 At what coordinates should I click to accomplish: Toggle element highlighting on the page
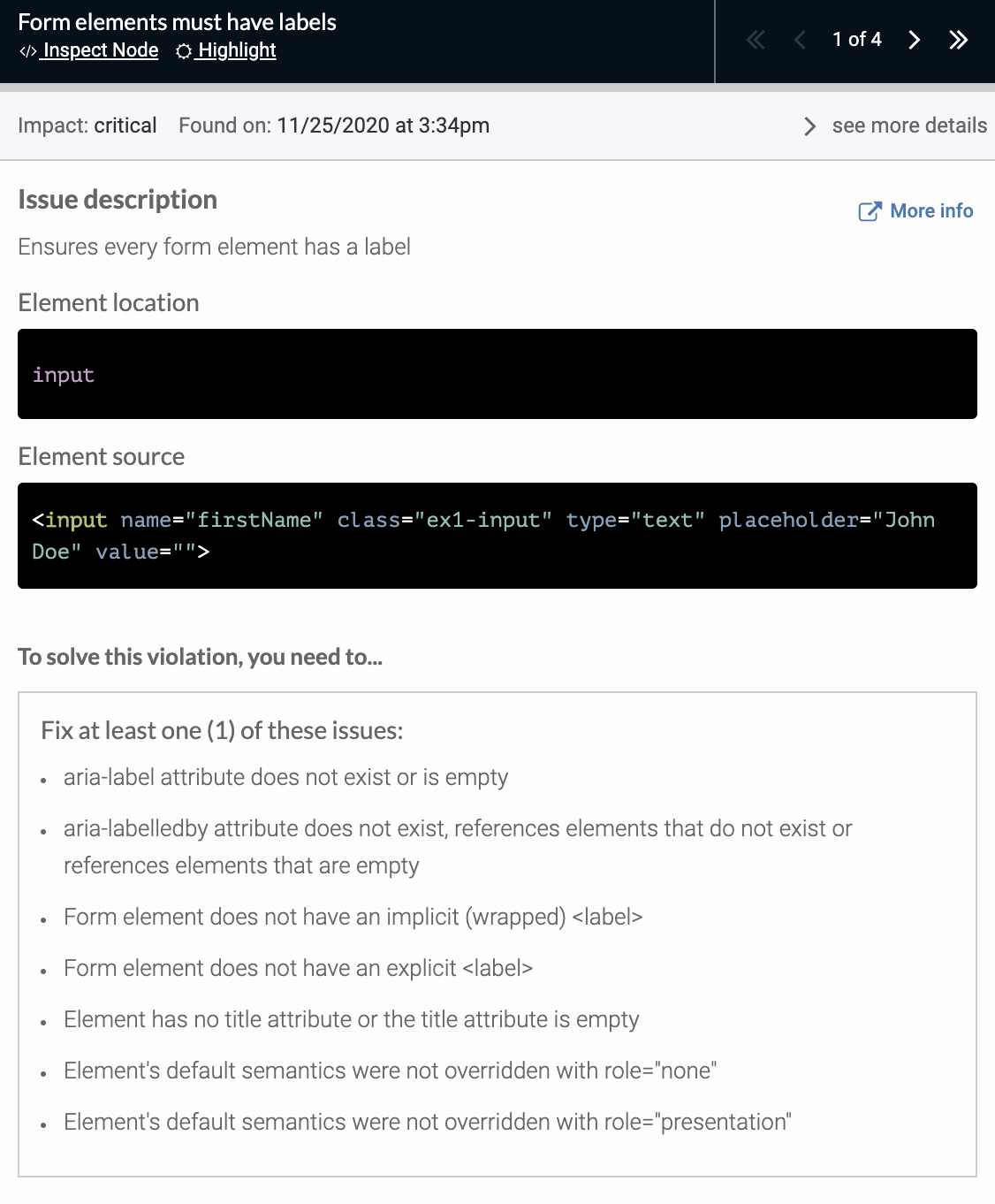click(234, 50)
